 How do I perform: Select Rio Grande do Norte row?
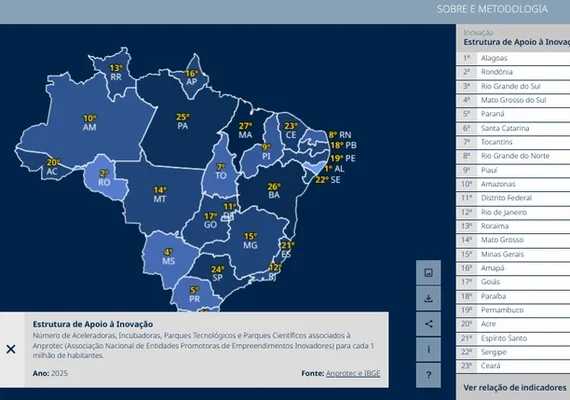513,156
